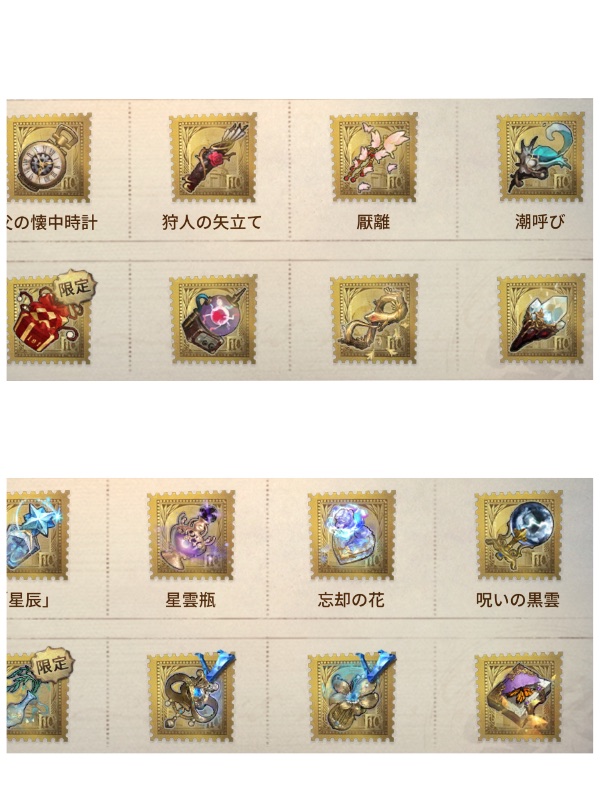Select the golden hand key stamp
This screenshot has height=800, width=600.
(x=374, y=319)
